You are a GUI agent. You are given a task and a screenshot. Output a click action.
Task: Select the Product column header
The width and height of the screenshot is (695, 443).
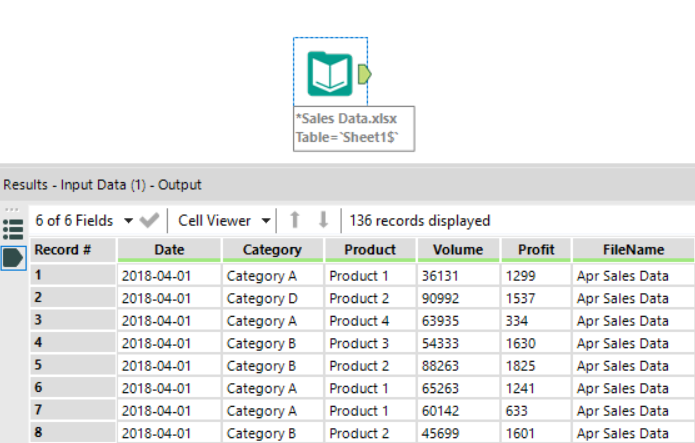(x=370, y=250)
